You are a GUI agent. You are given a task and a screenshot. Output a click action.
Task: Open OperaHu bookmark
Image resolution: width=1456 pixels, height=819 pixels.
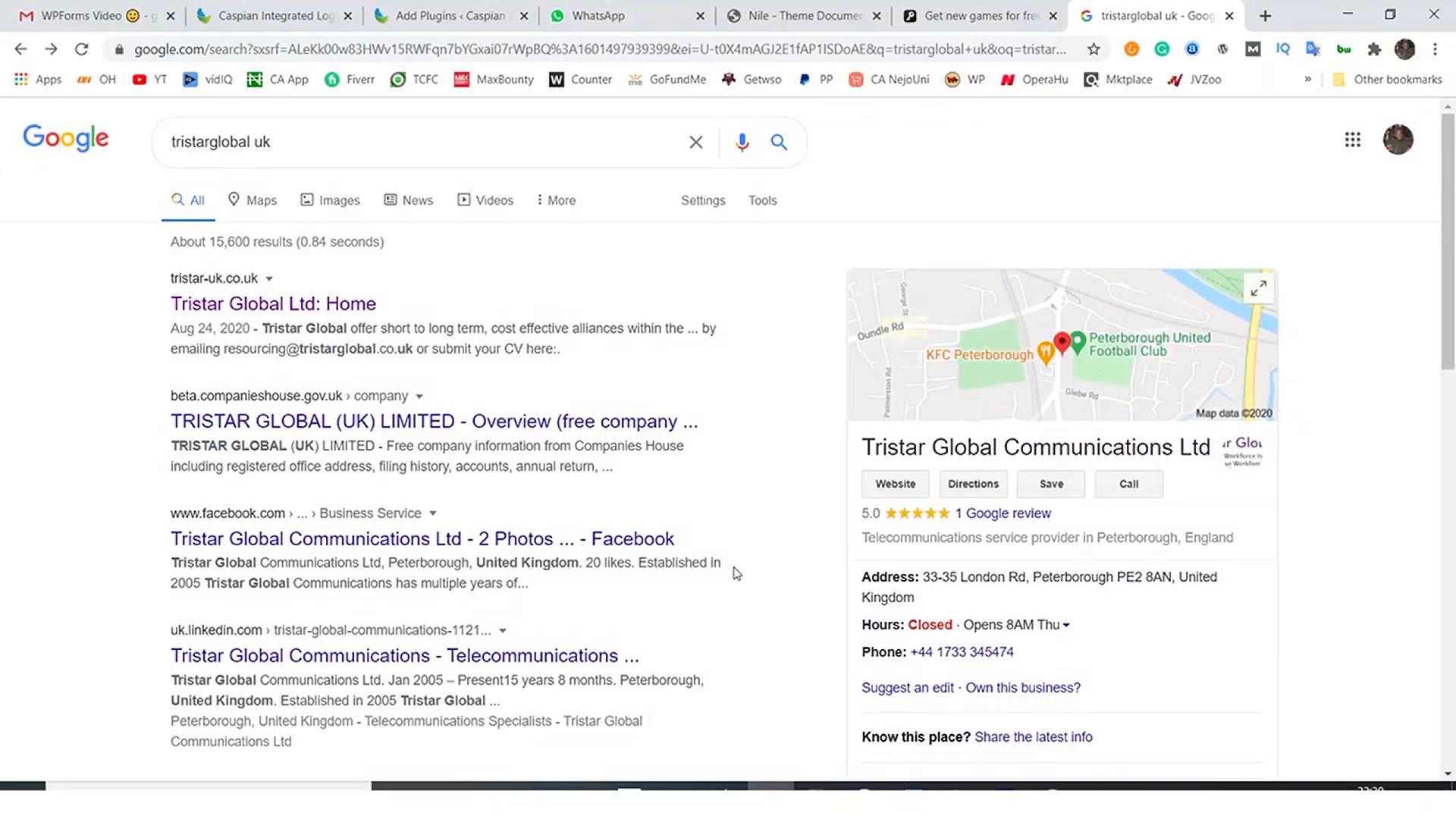tap(1034, 80)
